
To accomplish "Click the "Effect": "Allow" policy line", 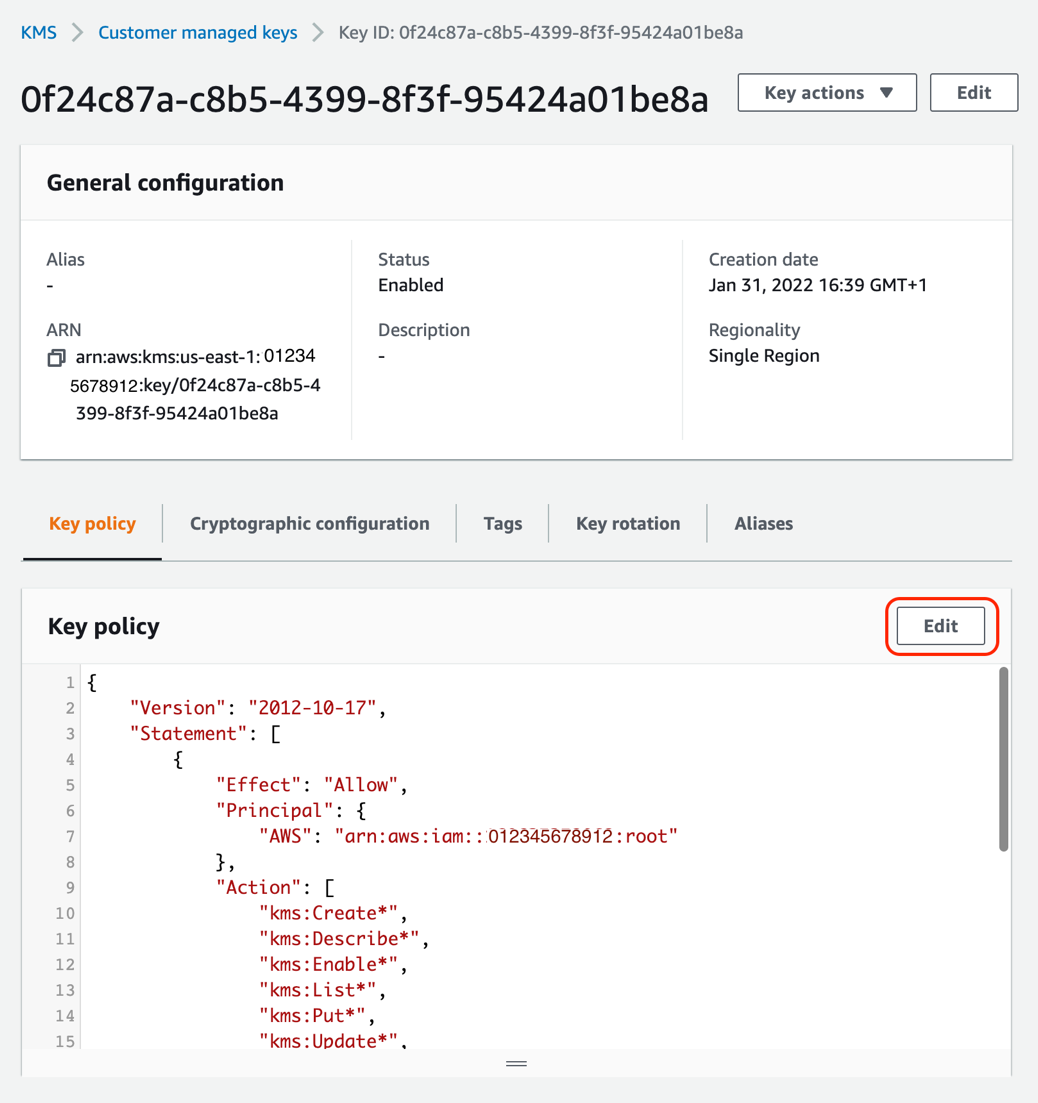I will 312,785.
